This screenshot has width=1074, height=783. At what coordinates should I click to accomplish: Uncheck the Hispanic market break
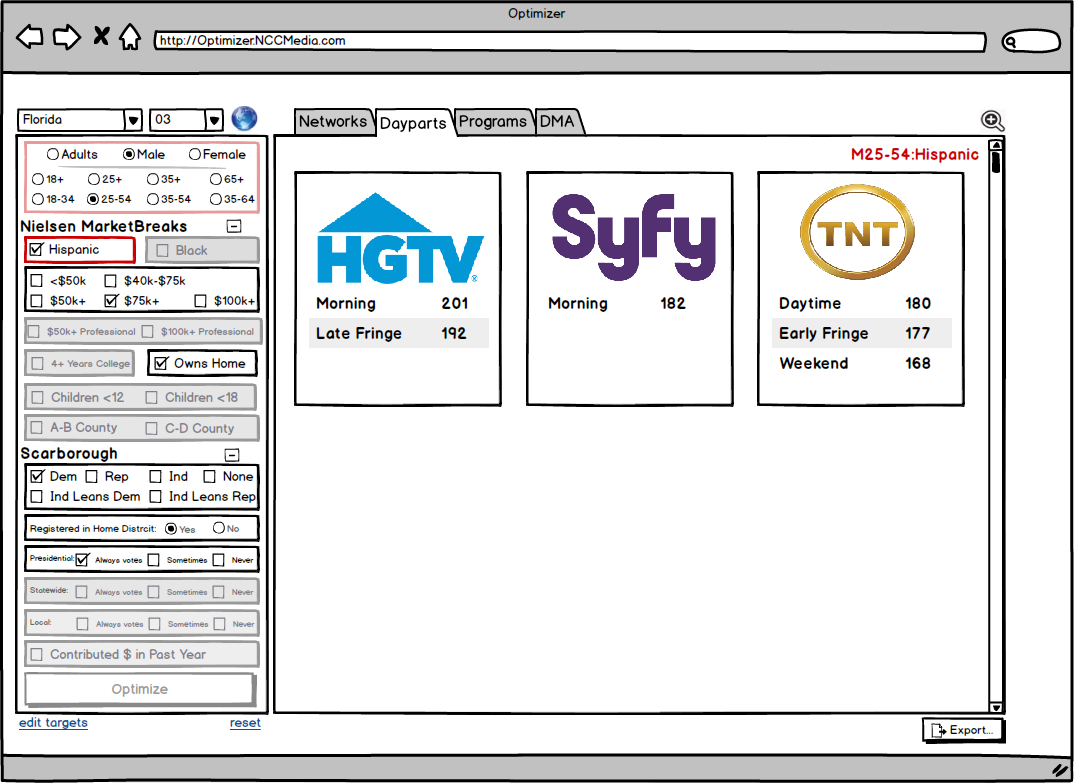pos(37,249)
